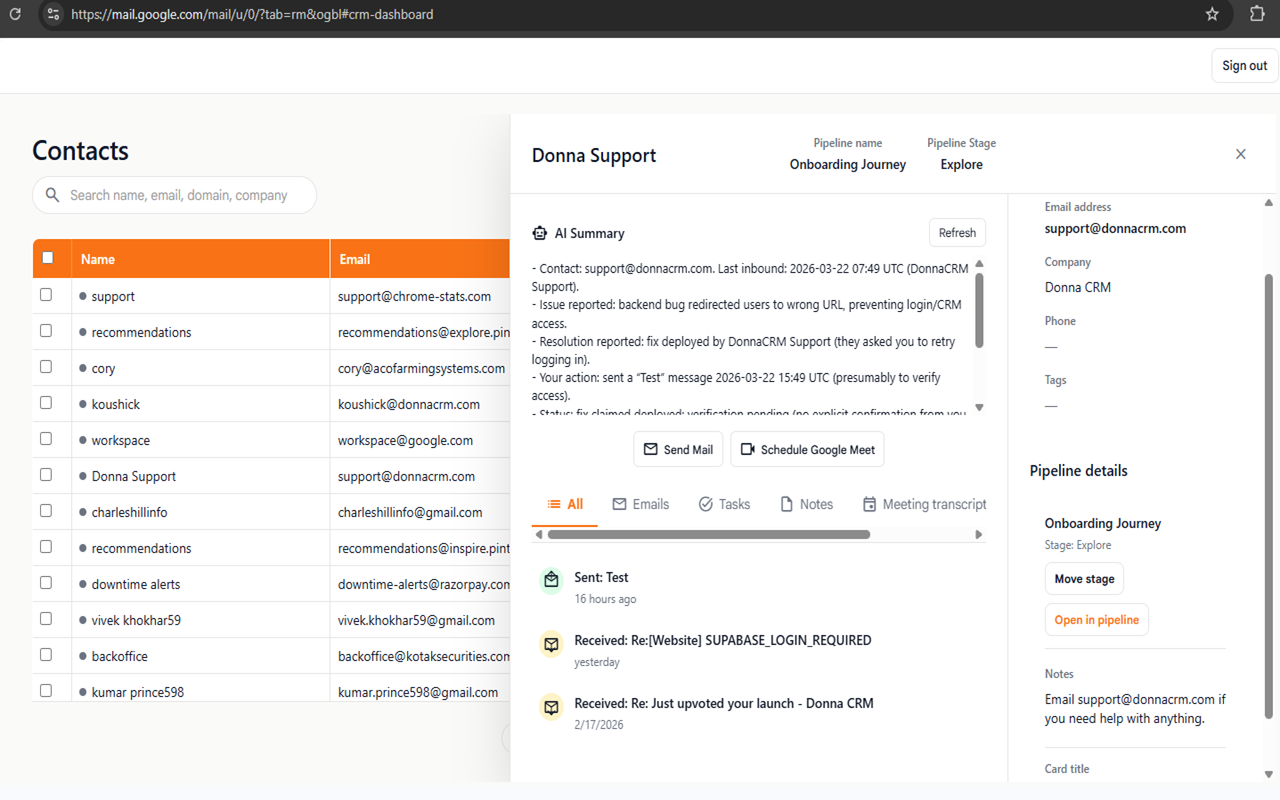Tick the checkbox for recommendations@explore row
Image resolution: width=1280 pixels, height=800 pixels.
point(46,331)
